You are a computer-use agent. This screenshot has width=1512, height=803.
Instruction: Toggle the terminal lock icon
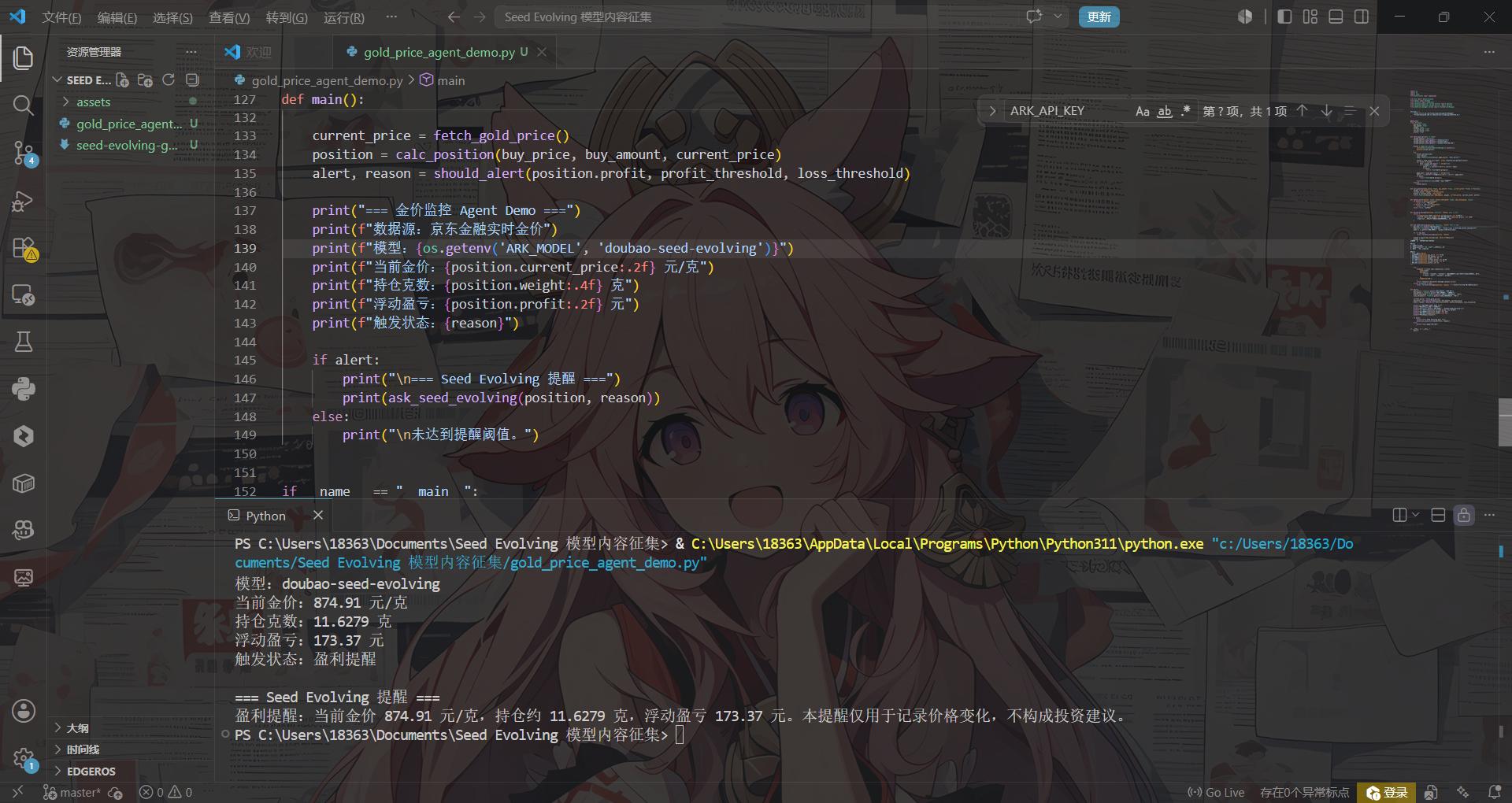1464,515
